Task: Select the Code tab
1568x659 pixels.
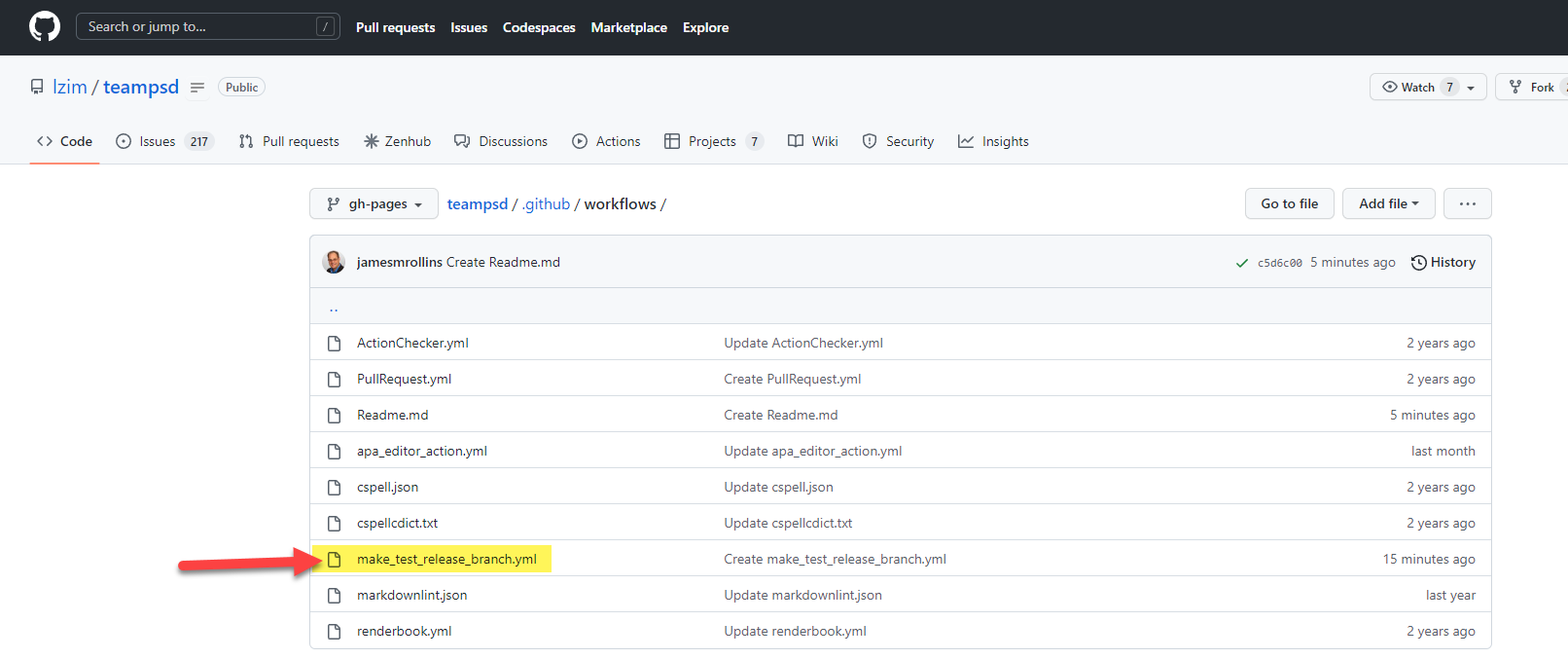Action: (64, 141)
